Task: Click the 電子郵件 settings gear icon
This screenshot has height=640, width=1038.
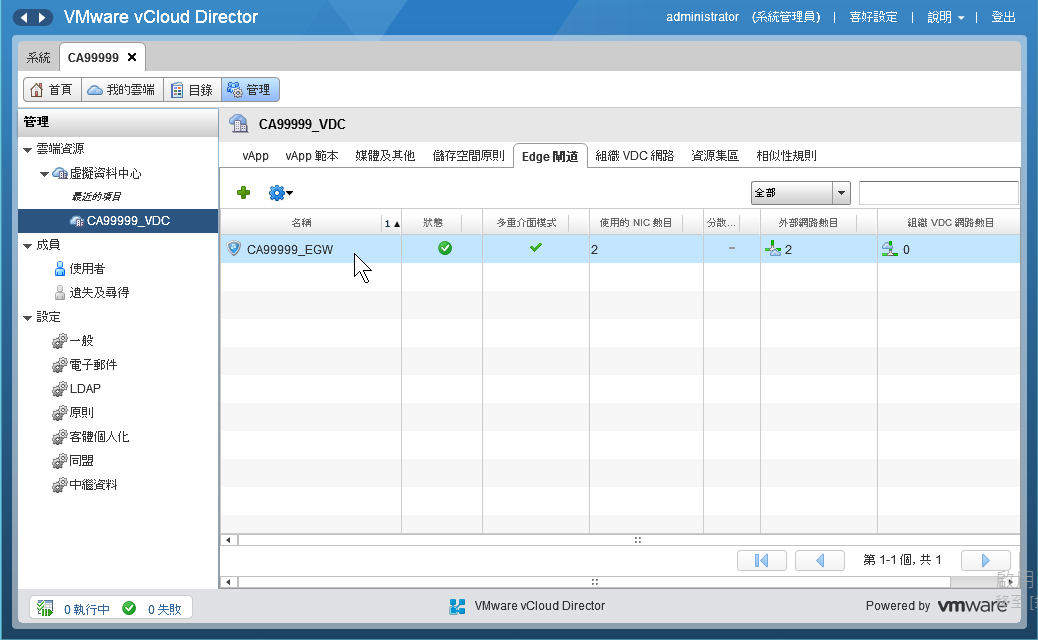Action: tap(60, 365)
